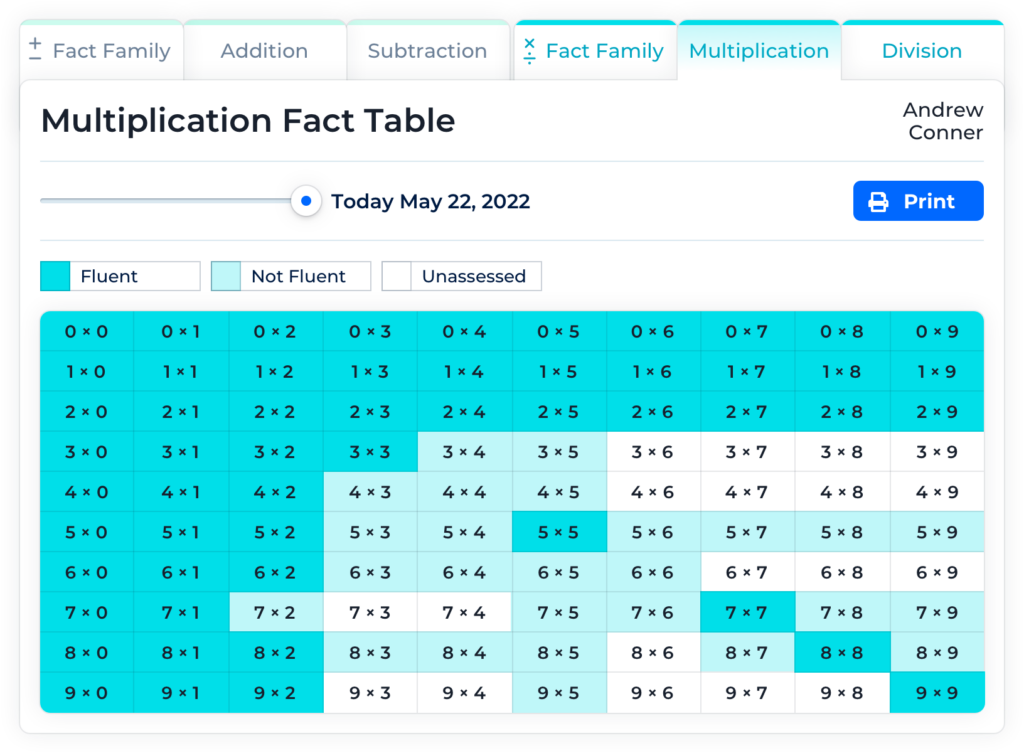Click the Not Fluent legend color swatch
1024x753 pixels.
point(226,277)
